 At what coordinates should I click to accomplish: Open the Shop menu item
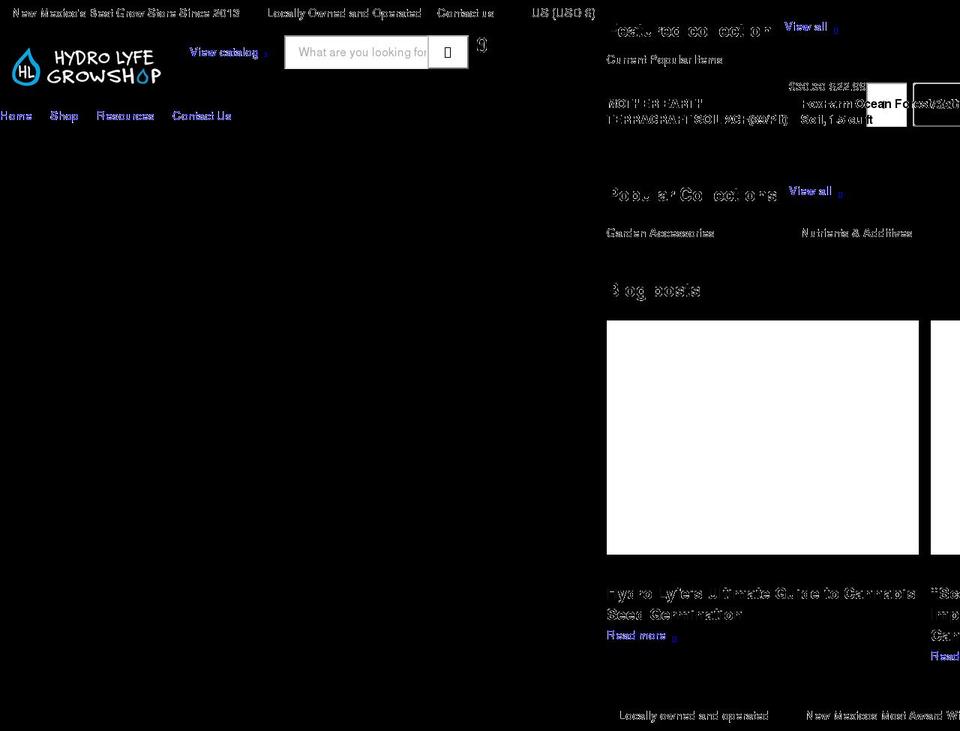point(64,116)
